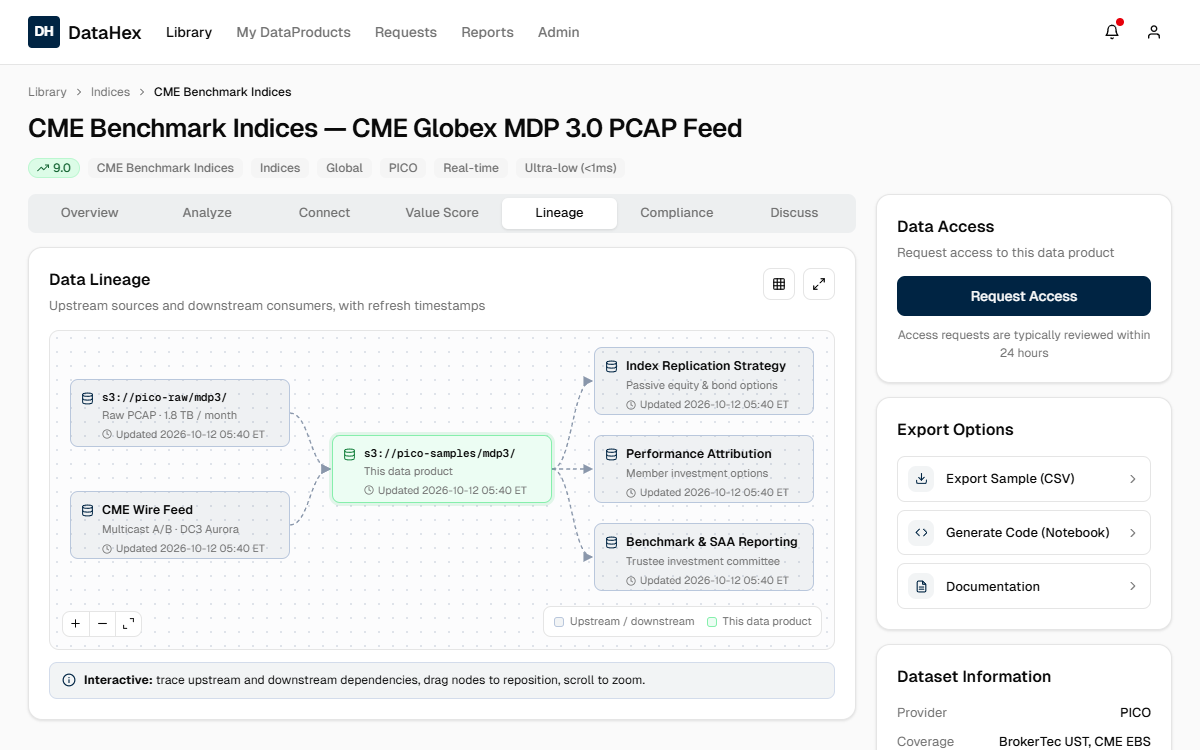This screenshot has height=750, width=1200.
Task: Click 'BrokerTec UST, CME EBS' coverage value
Action: (x=1075, y=742)
